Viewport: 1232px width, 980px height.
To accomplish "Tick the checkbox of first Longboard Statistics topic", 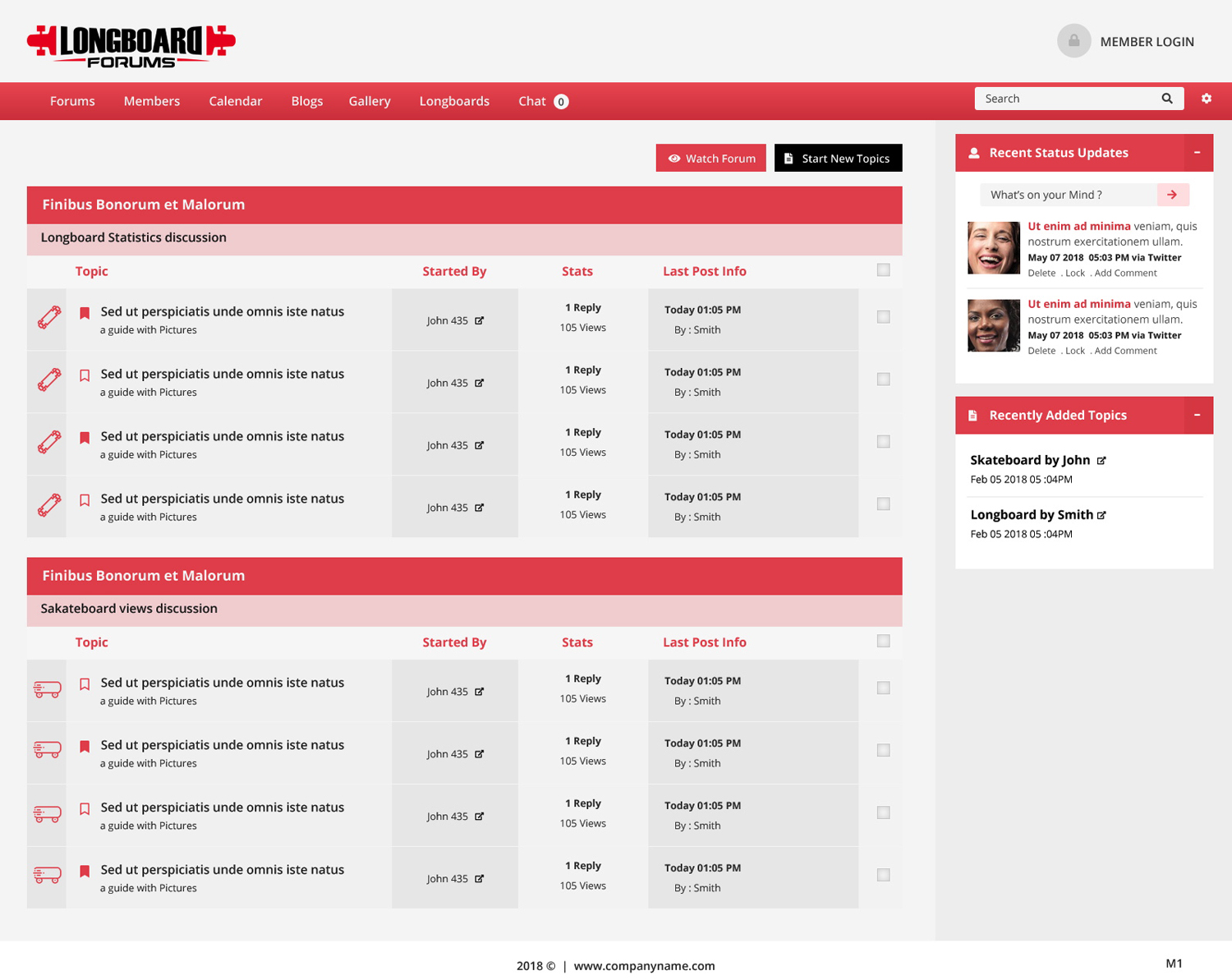I will point(883,317).
